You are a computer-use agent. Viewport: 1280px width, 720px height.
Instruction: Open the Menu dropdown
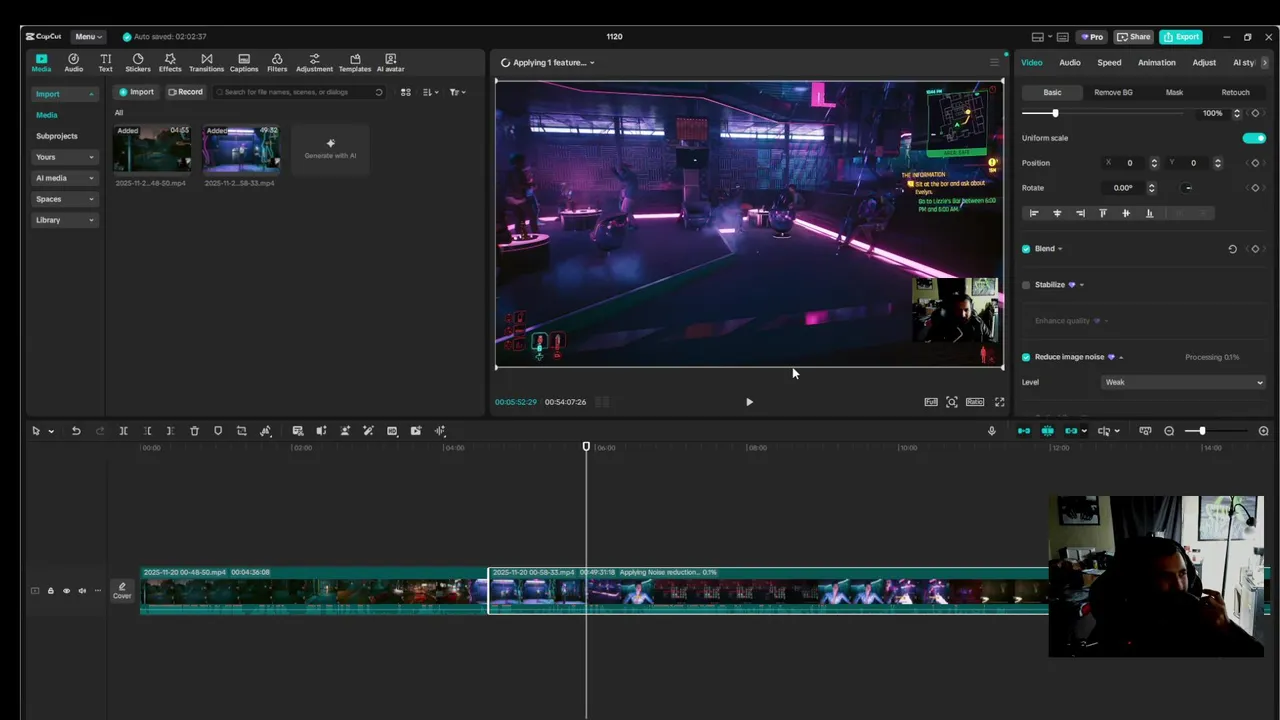(x=89, y=37)
